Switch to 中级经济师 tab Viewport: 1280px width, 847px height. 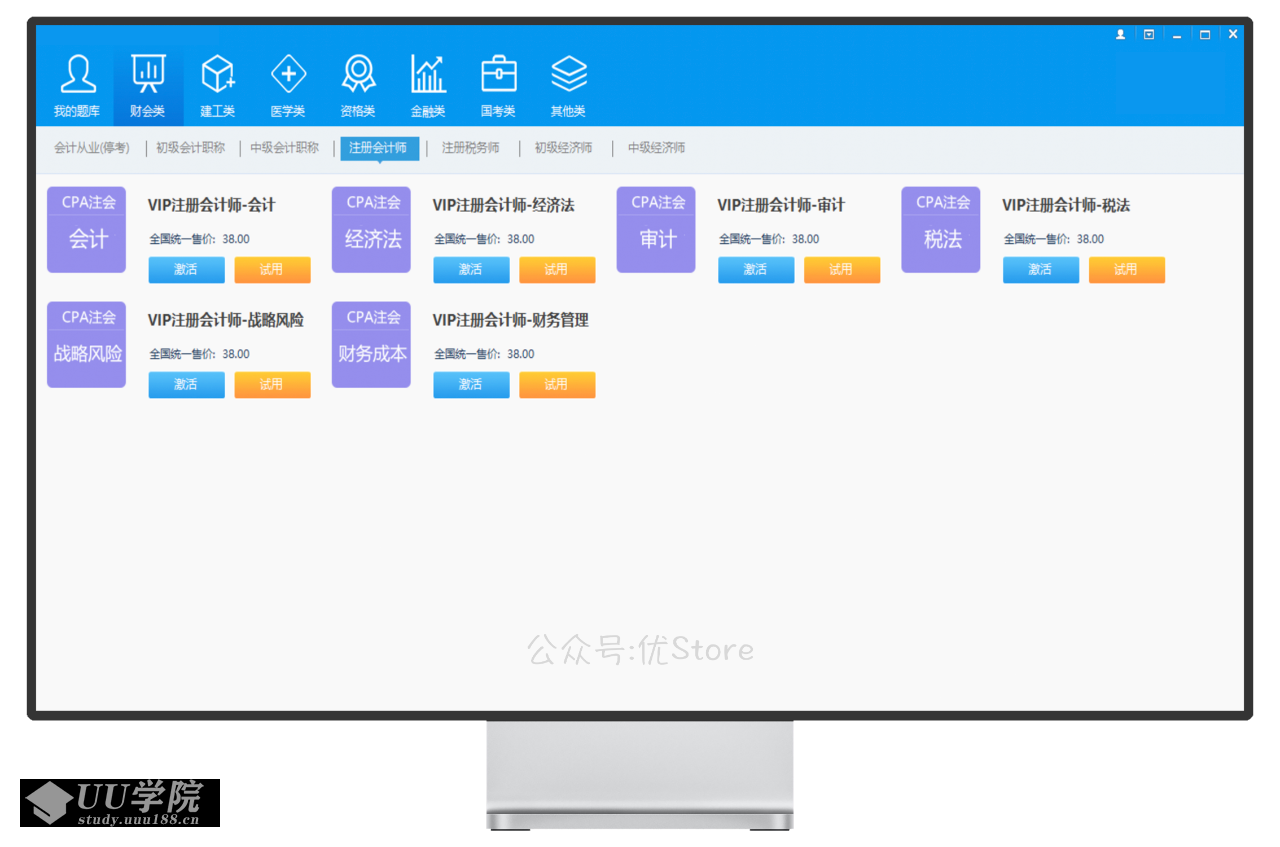656,148
